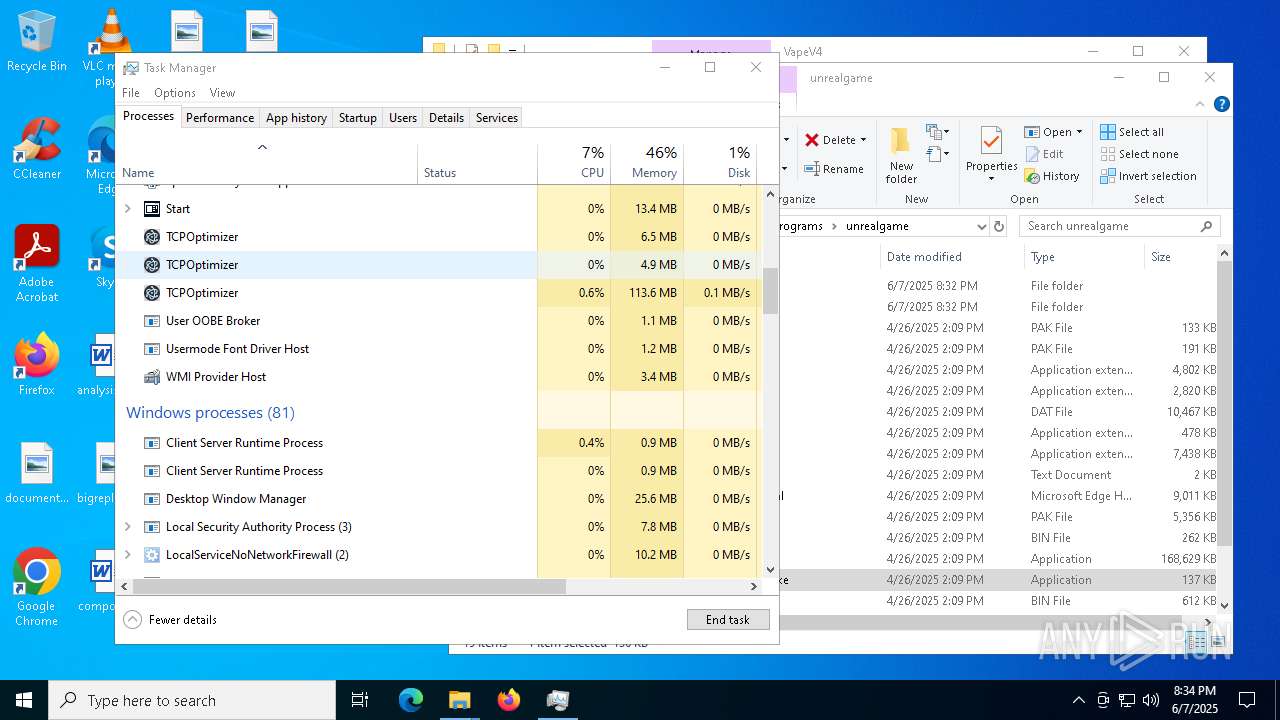Sort processes by CPU column
This screenshot has height=720, width=1280.
[574, 164]
